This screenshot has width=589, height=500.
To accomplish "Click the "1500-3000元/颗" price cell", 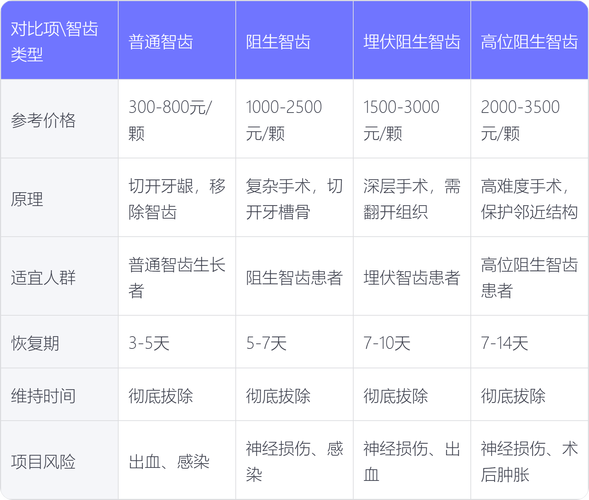I will (412, 119).
